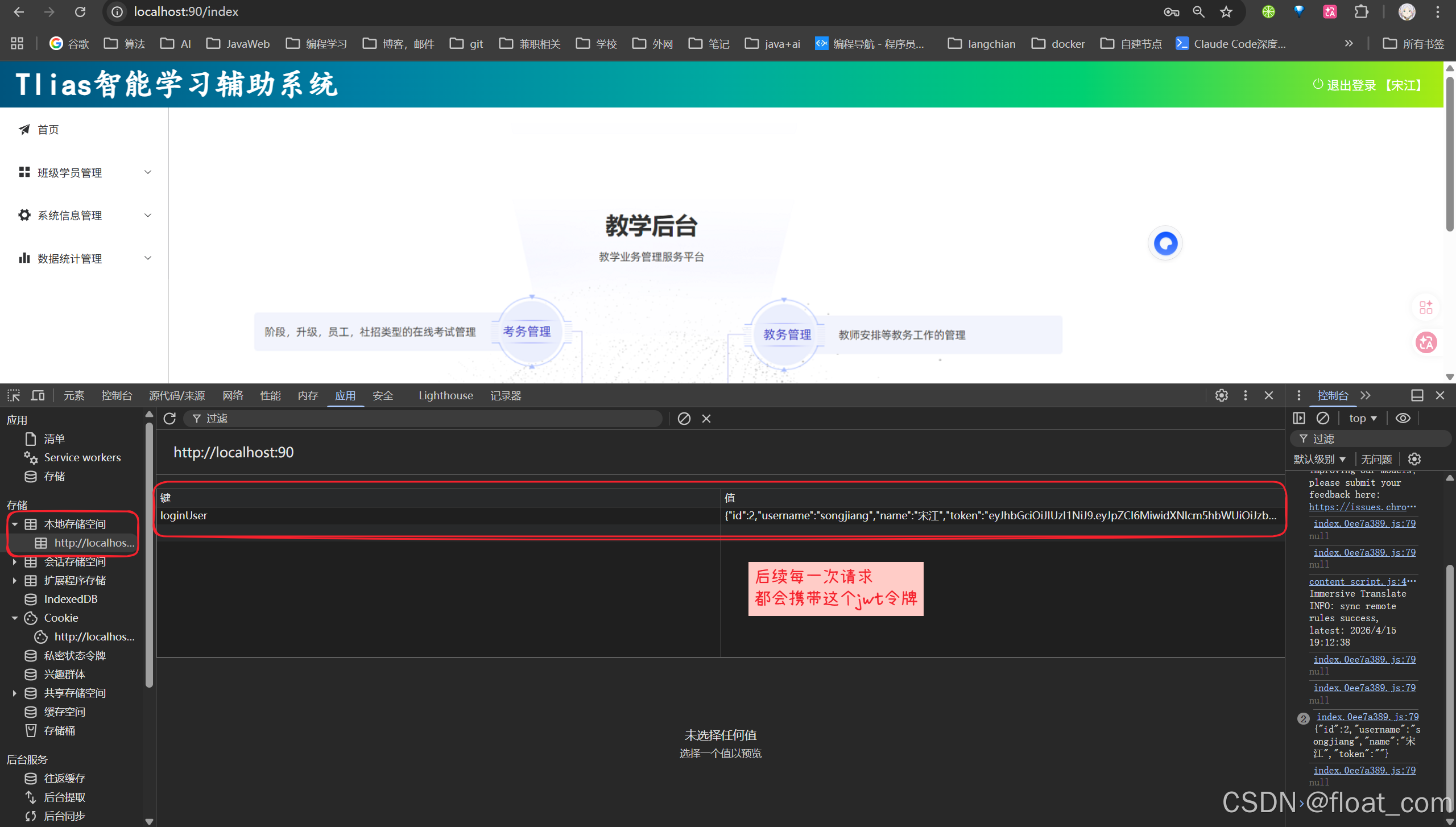
Task: Expand the 会话存储空间 tree node
Action: [x=15, y=562]
